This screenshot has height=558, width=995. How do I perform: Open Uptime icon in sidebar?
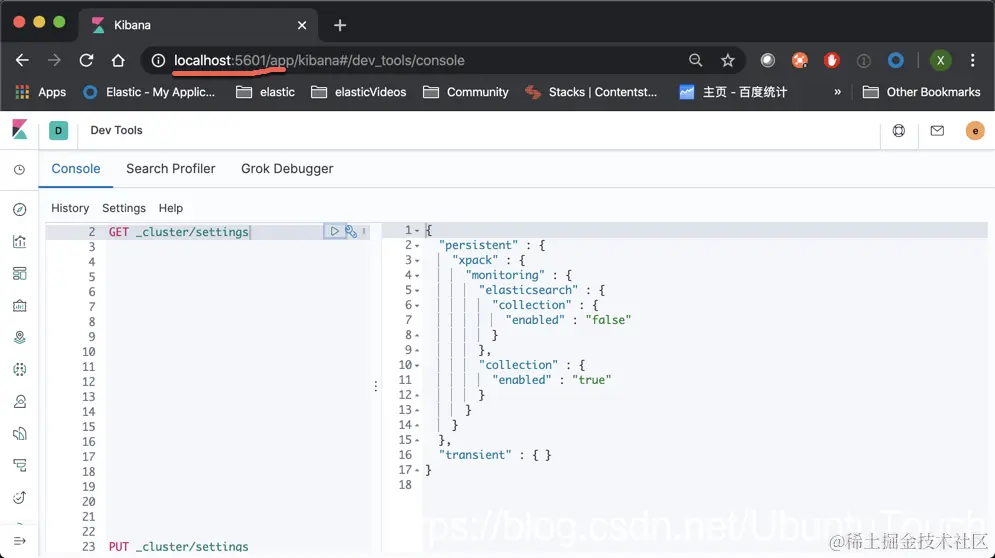20,497
